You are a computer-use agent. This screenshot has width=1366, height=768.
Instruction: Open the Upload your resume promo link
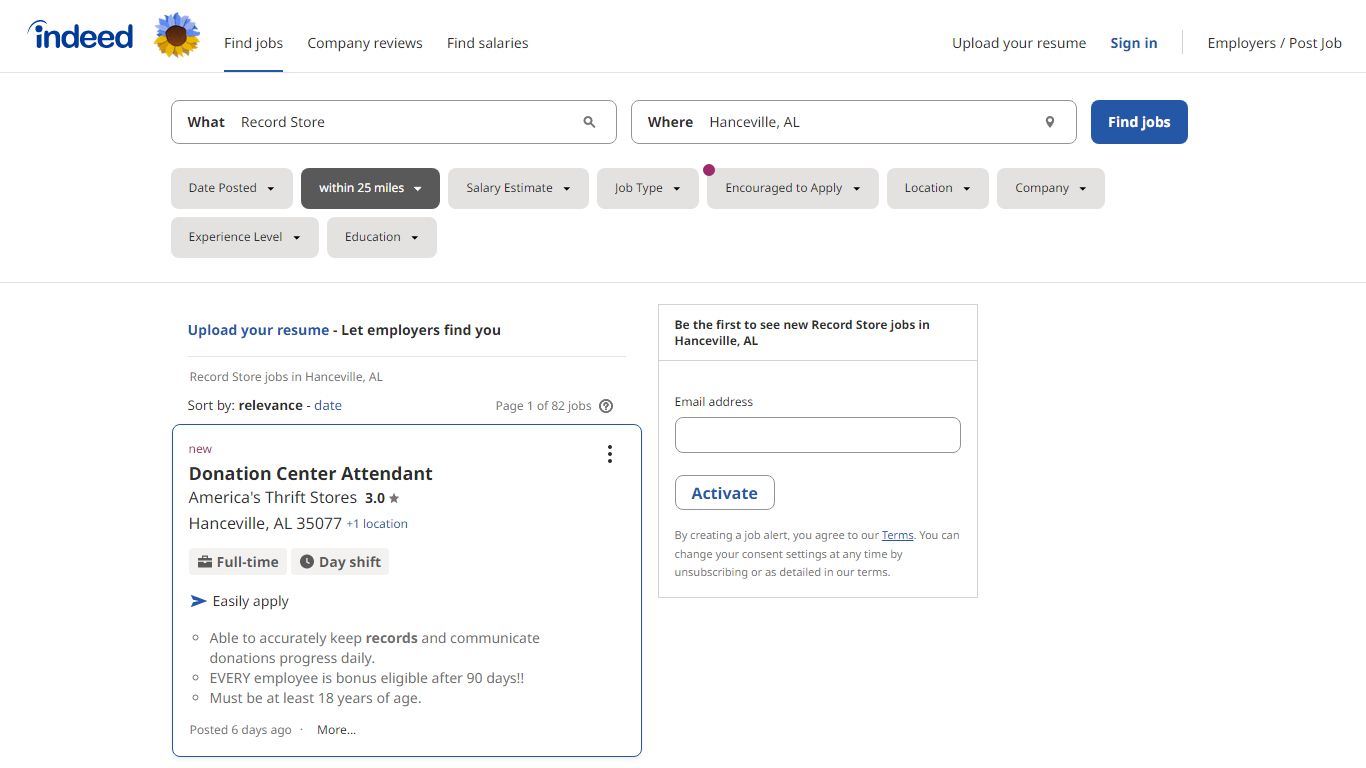point(258,330)
